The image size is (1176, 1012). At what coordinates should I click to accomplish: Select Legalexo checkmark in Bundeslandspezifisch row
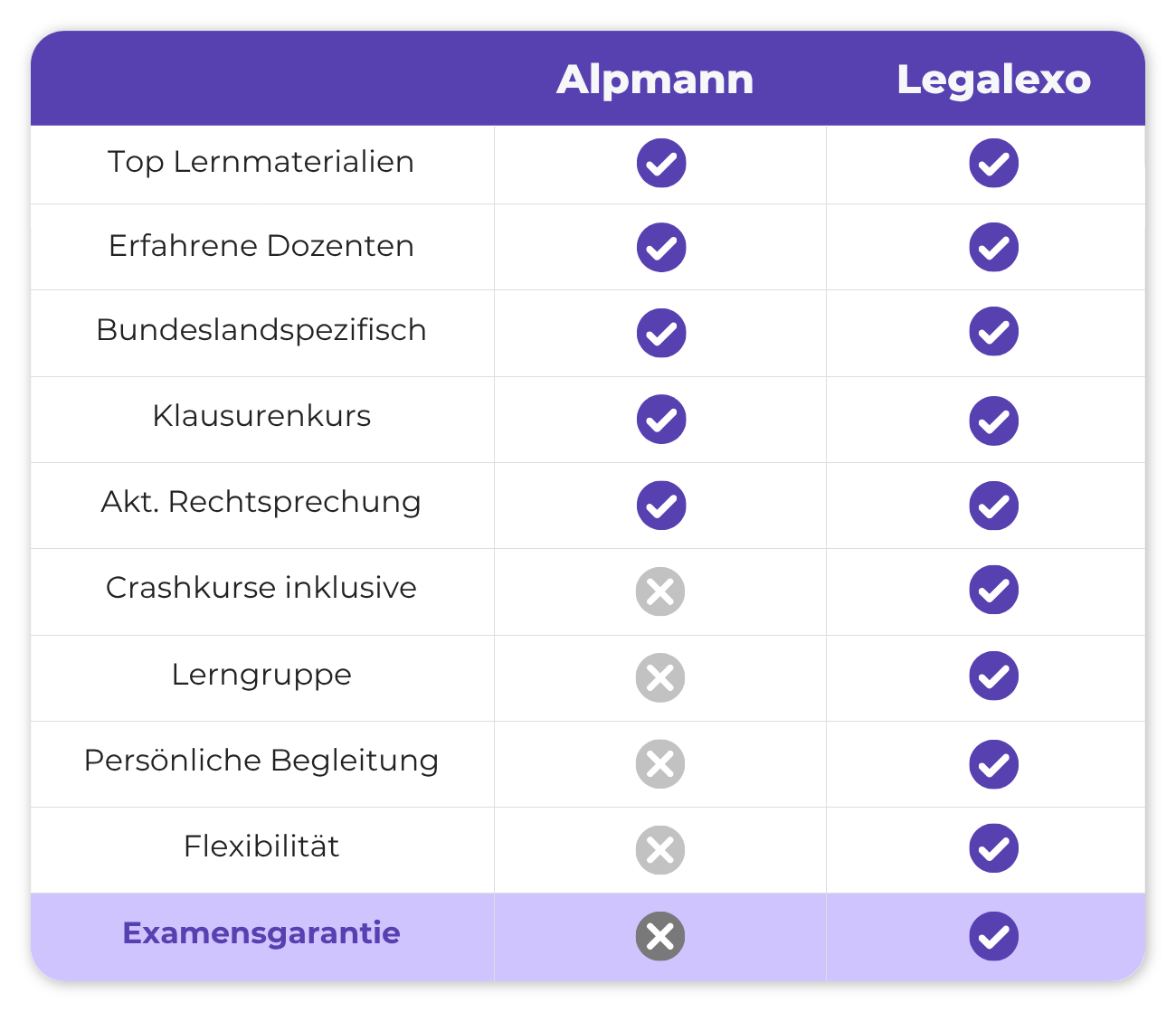click(994, 331)
